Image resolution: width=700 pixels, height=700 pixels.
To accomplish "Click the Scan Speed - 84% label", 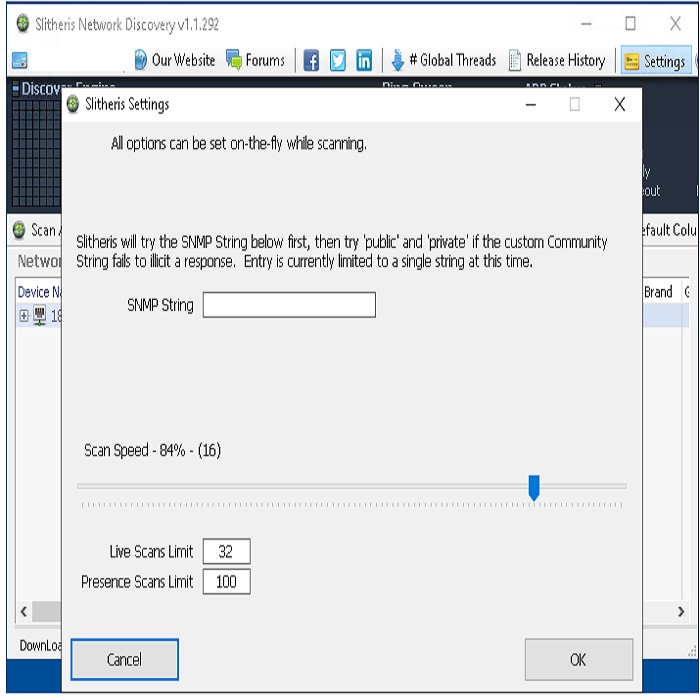I will [x=153, y=450].
